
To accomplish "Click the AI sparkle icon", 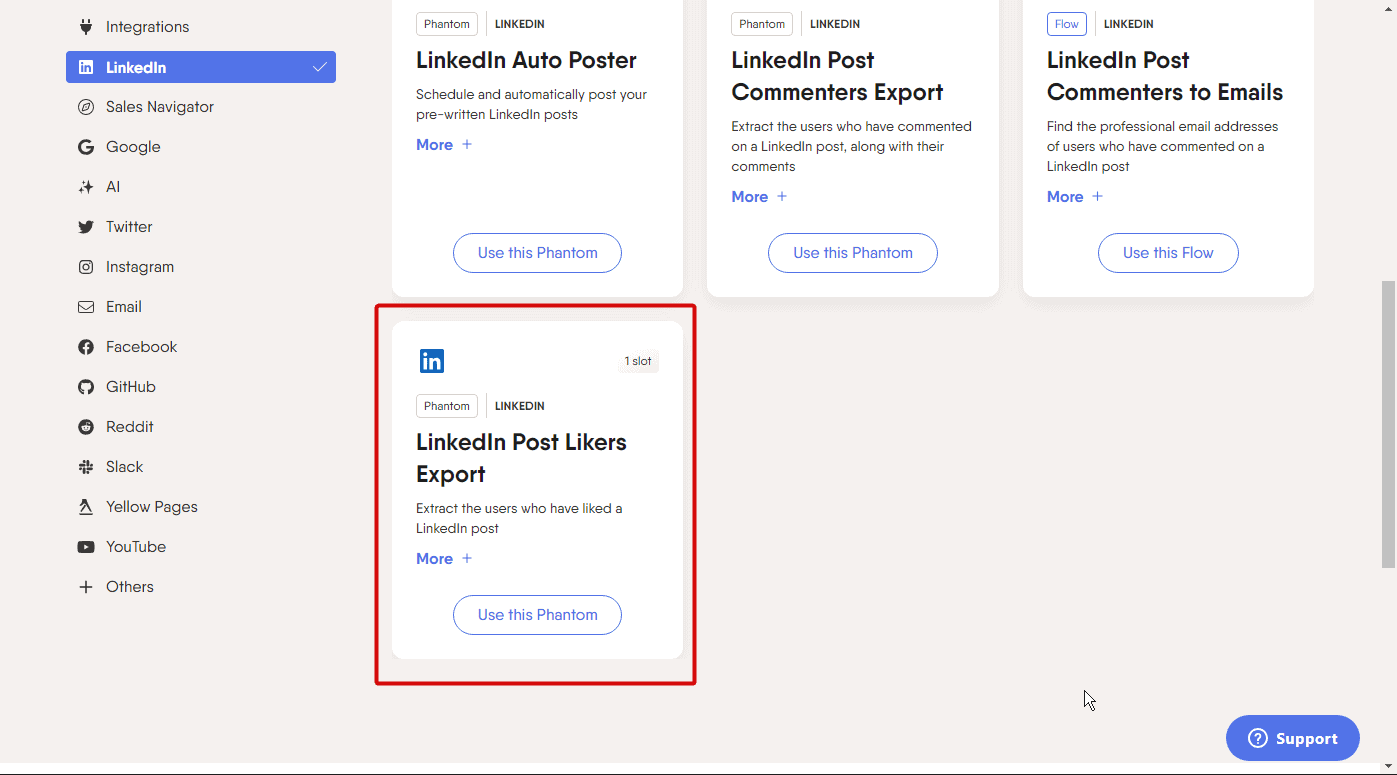I will click(x=86, y=187).
